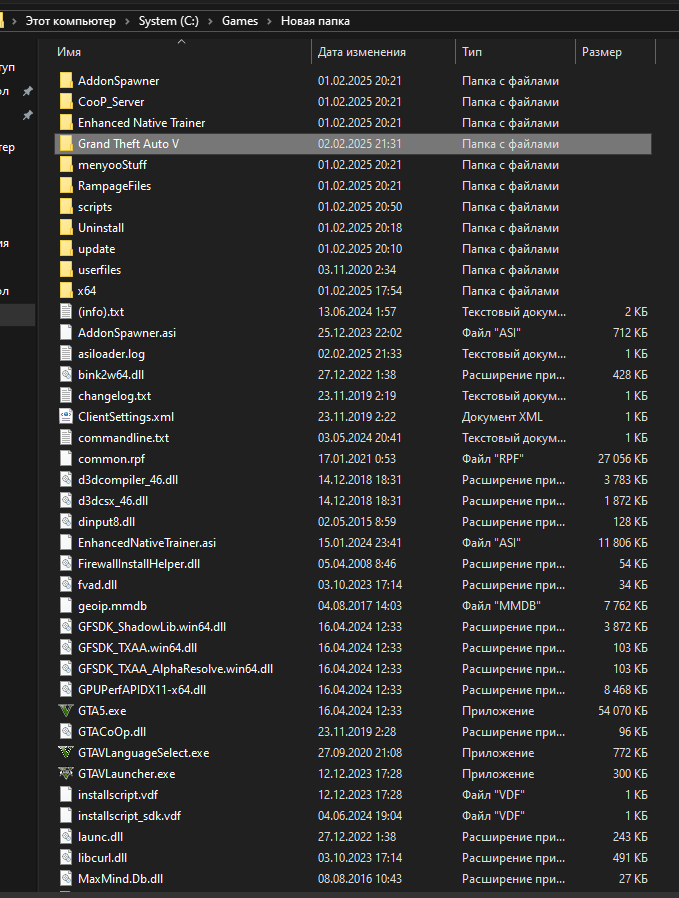The height and width of the screenshot is (898, 679).
Task: Select the GTAVLauncher.exe icon
Action: [66, 774]
